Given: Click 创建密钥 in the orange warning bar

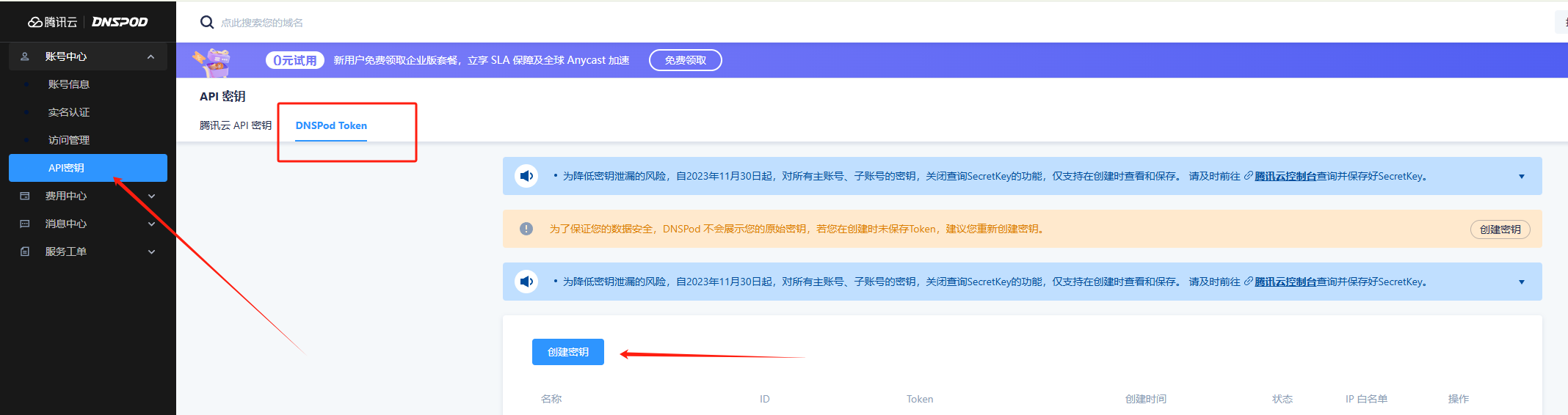Looking at the screenshot, I should coord(1500,229).
